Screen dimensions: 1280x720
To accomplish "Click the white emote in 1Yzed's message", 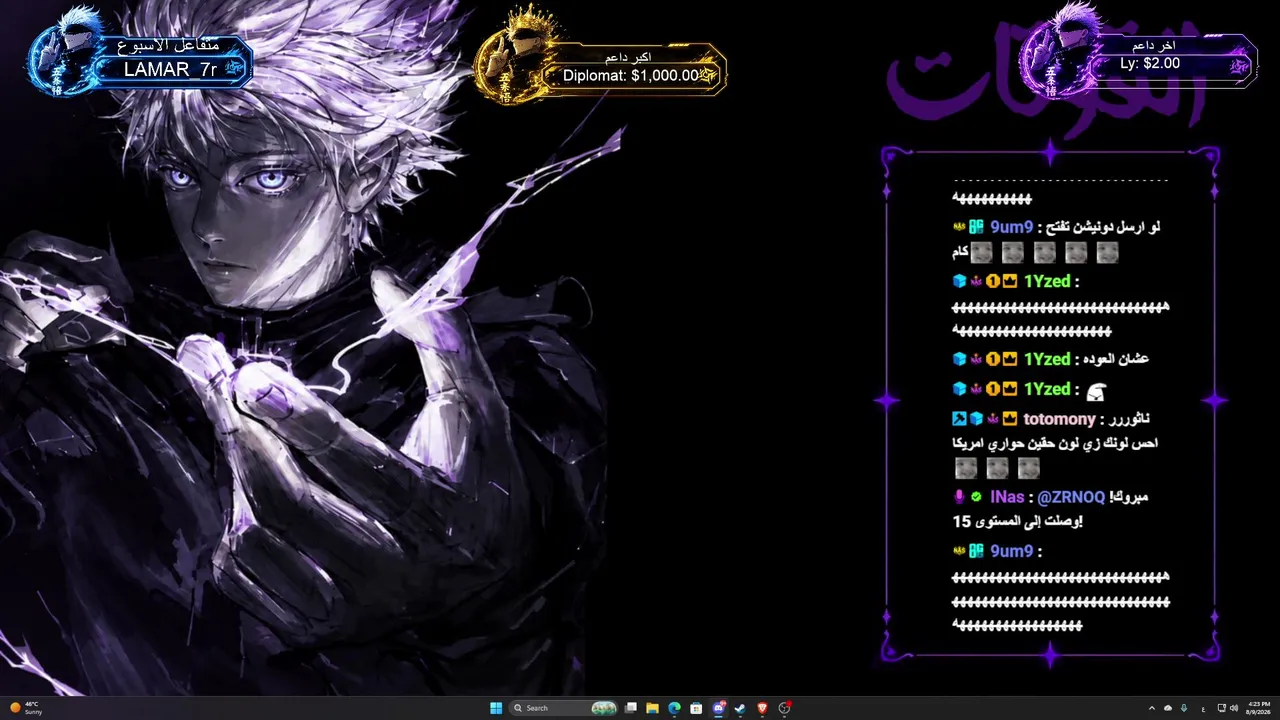I will 1095,391.
